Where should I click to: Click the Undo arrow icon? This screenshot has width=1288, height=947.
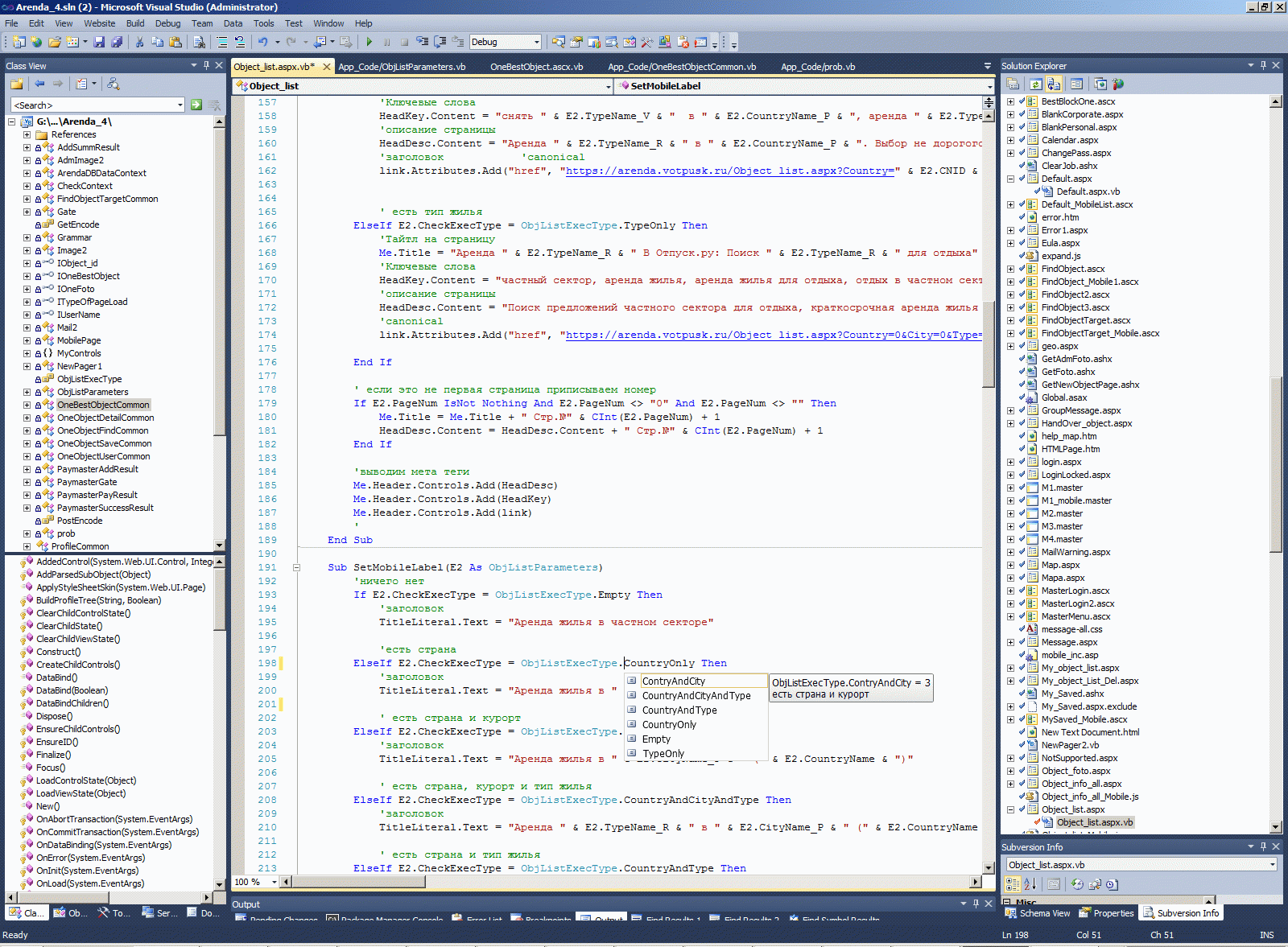(262, 42)
